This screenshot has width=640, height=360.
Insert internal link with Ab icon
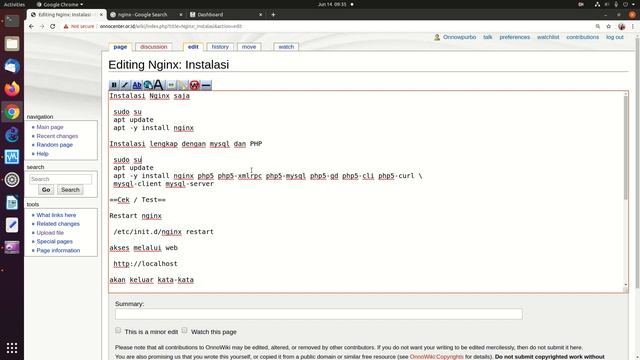click(x=137, y=85)
